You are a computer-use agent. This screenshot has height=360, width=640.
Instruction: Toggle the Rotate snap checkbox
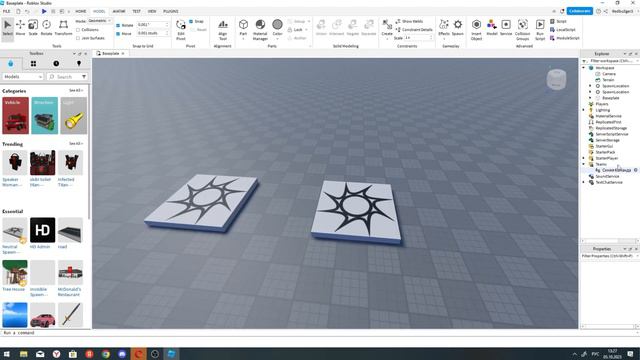click(118, 25)
